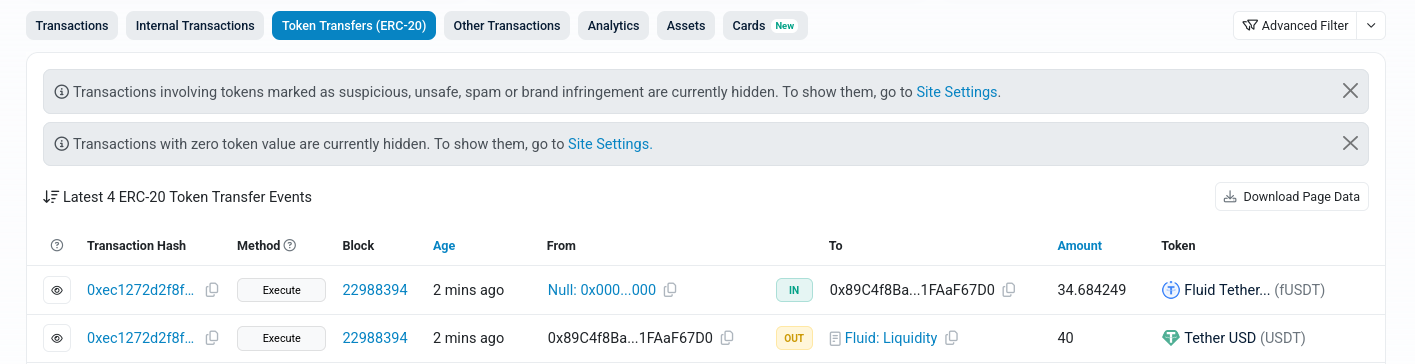Image resolution: width=1415 pixels, height=364 pixels.
Task: Preview USDT transfer row with eye icon
Action: pos(57,338)
